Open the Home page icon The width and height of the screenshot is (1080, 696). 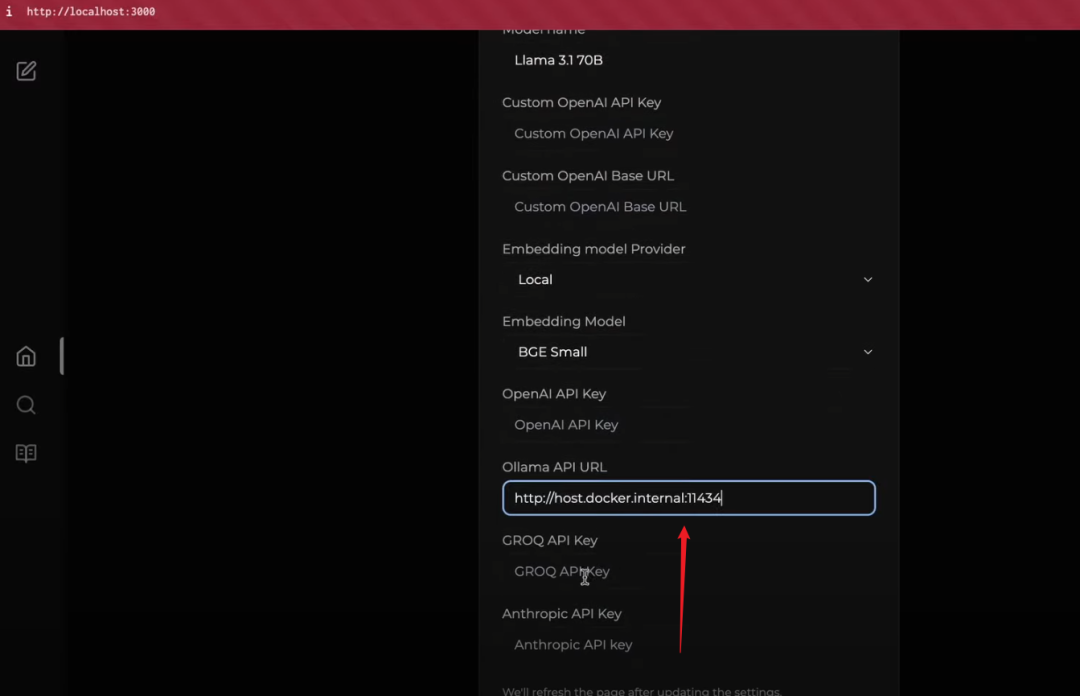pyautogui.click(x=27, y=357)
